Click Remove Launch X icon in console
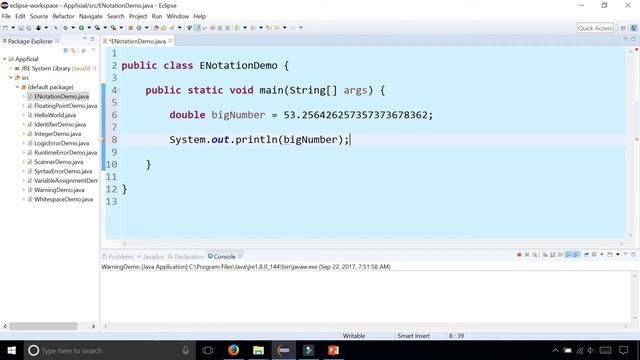This screenshot has height=360, width=640. pyautogui.click(x=527, y=255)
